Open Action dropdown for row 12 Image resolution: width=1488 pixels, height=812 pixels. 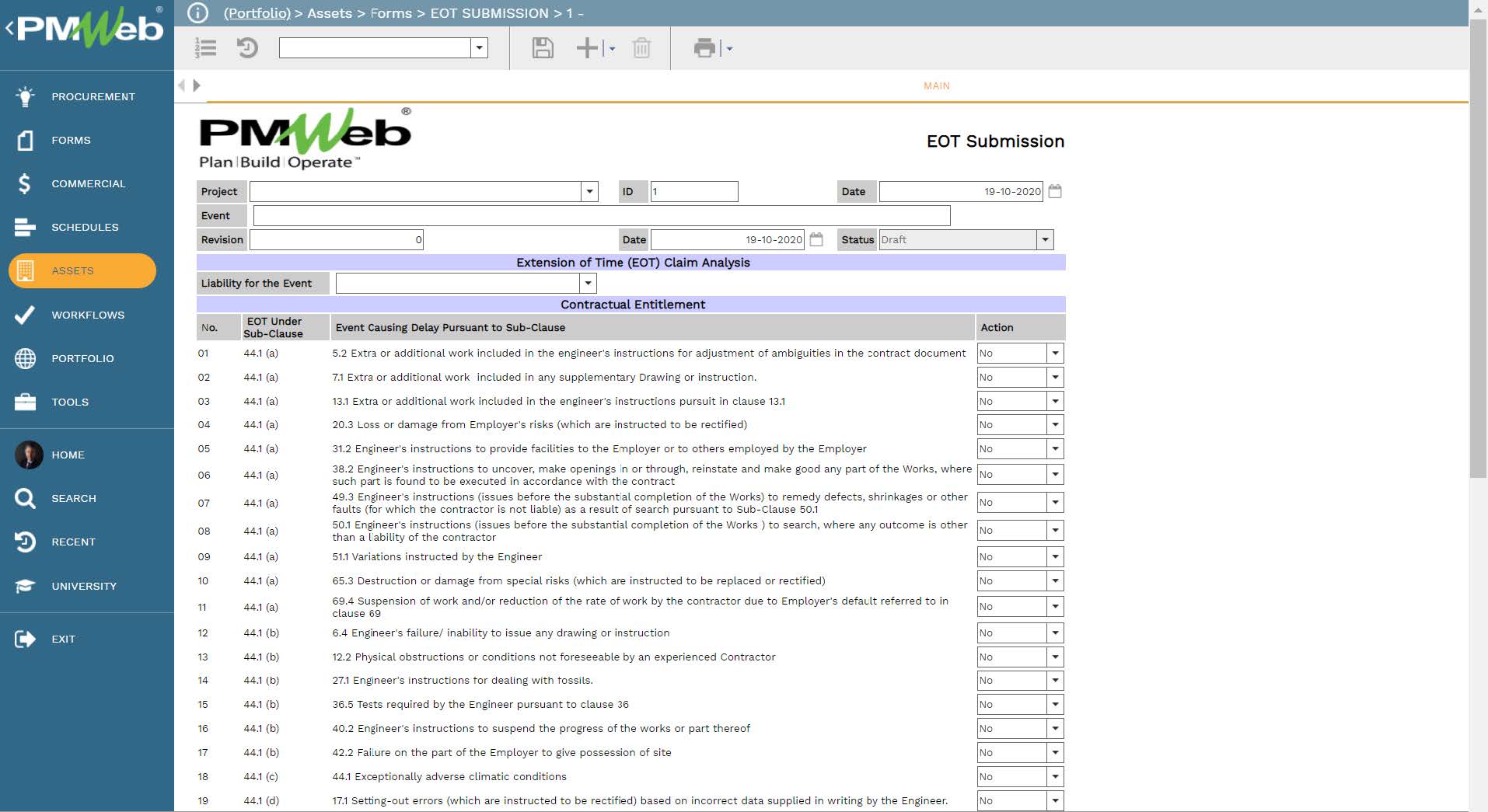click(x=1055, y=633)
